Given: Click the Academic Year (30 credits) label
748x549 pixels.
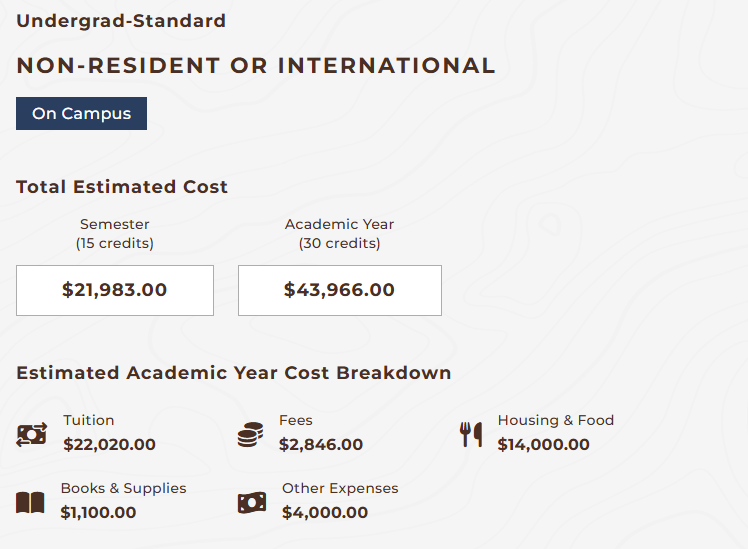Looking at the screenshot, I should [x=339, y=234].
